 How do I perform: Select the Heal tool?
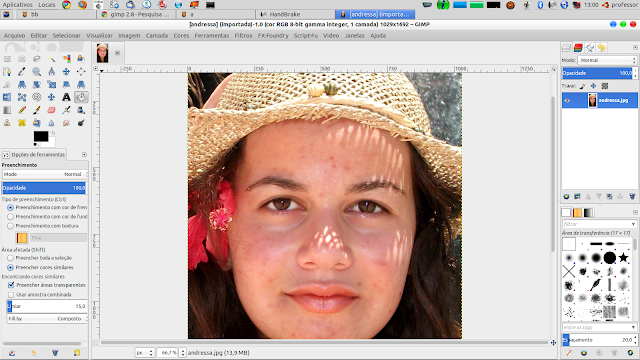click(22, 123)
